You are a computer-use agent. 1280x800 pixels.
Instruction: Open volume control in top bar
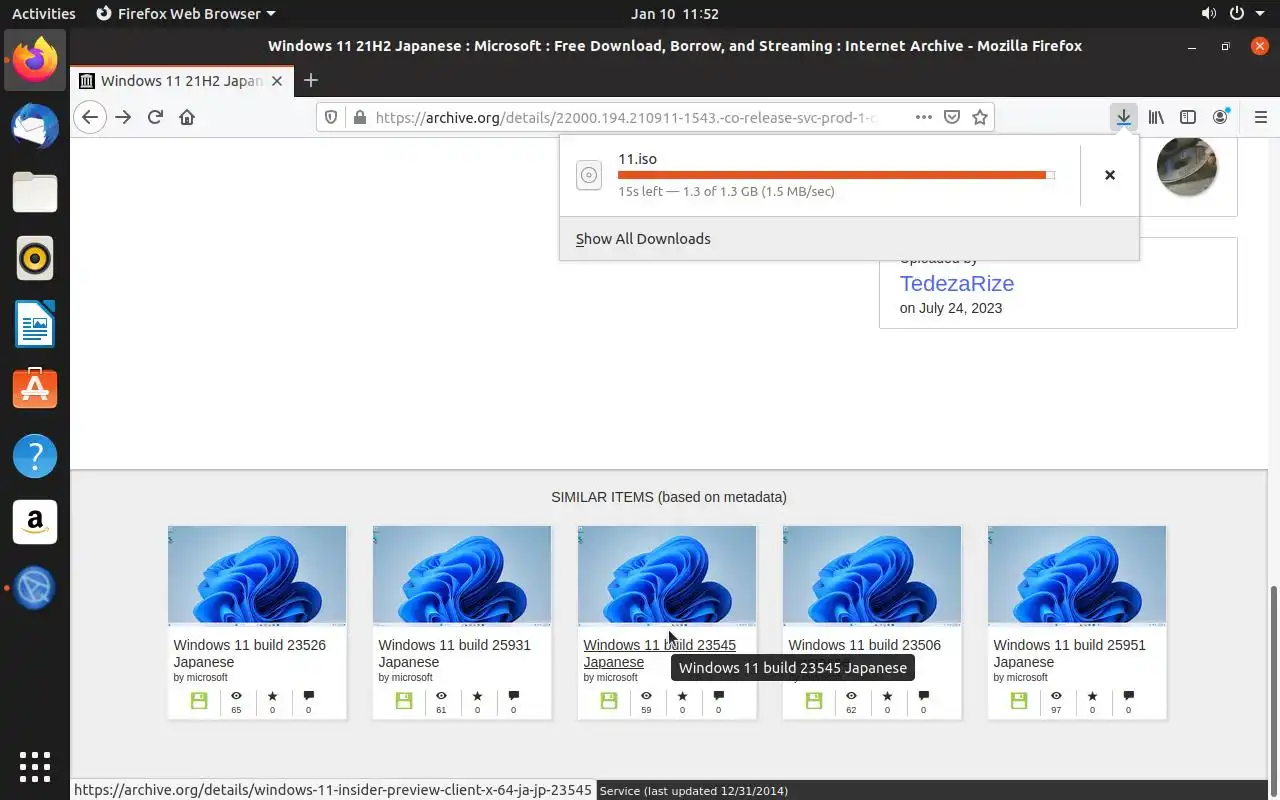pyautogui.click(x=1209, y=14)
